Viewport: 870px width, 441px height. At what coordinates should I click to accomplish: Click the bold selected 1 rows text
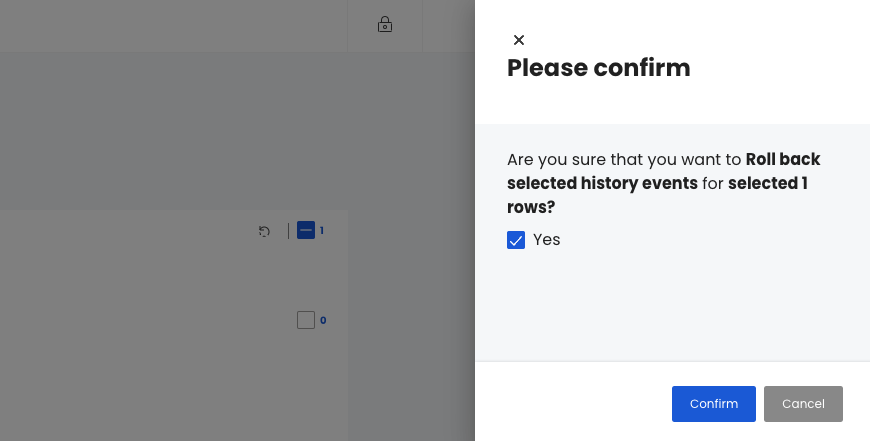pos(657,195)
